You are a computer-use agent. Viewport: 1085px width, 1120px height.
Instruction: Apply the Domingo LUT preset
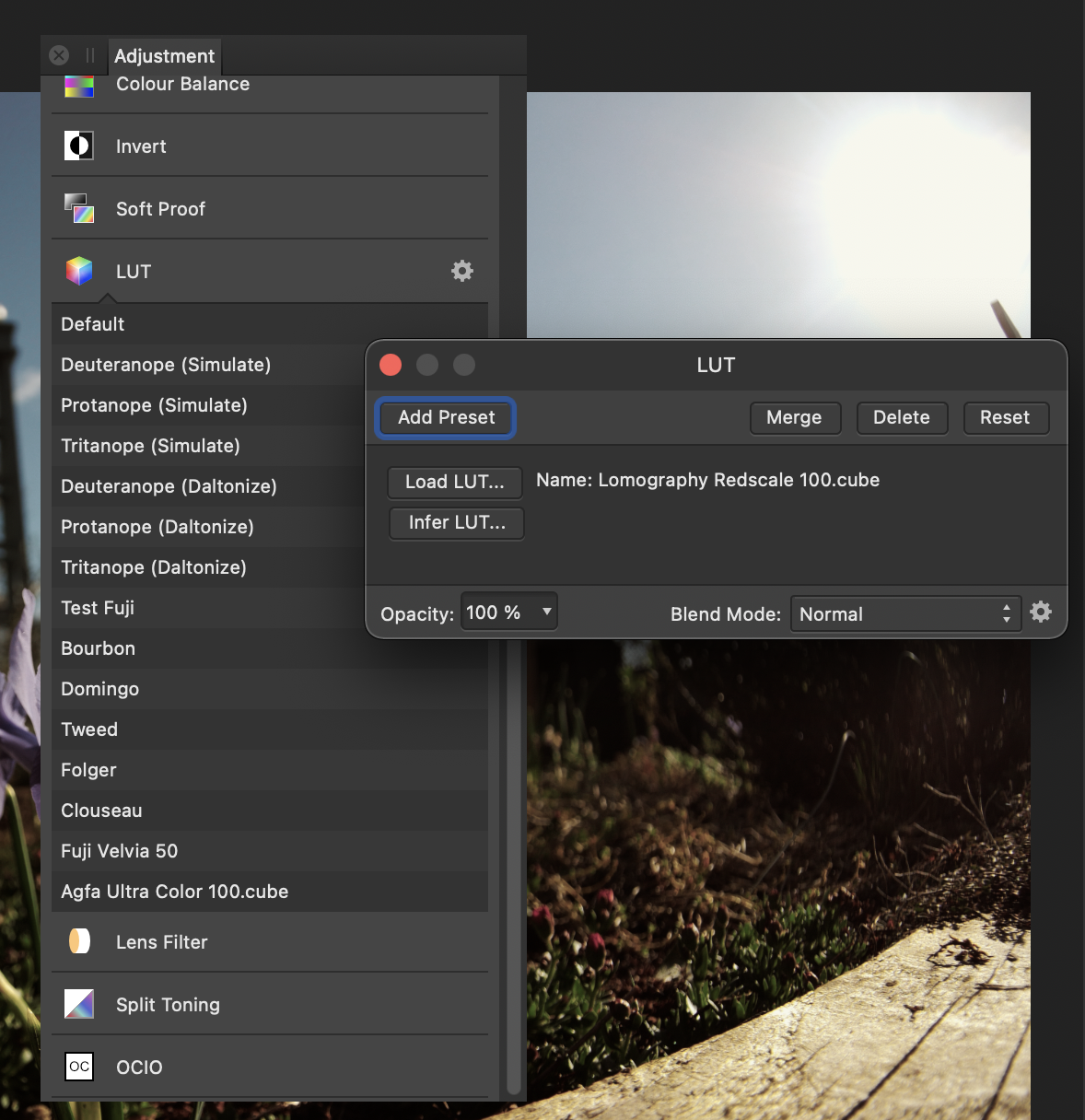tap(270, 689)
